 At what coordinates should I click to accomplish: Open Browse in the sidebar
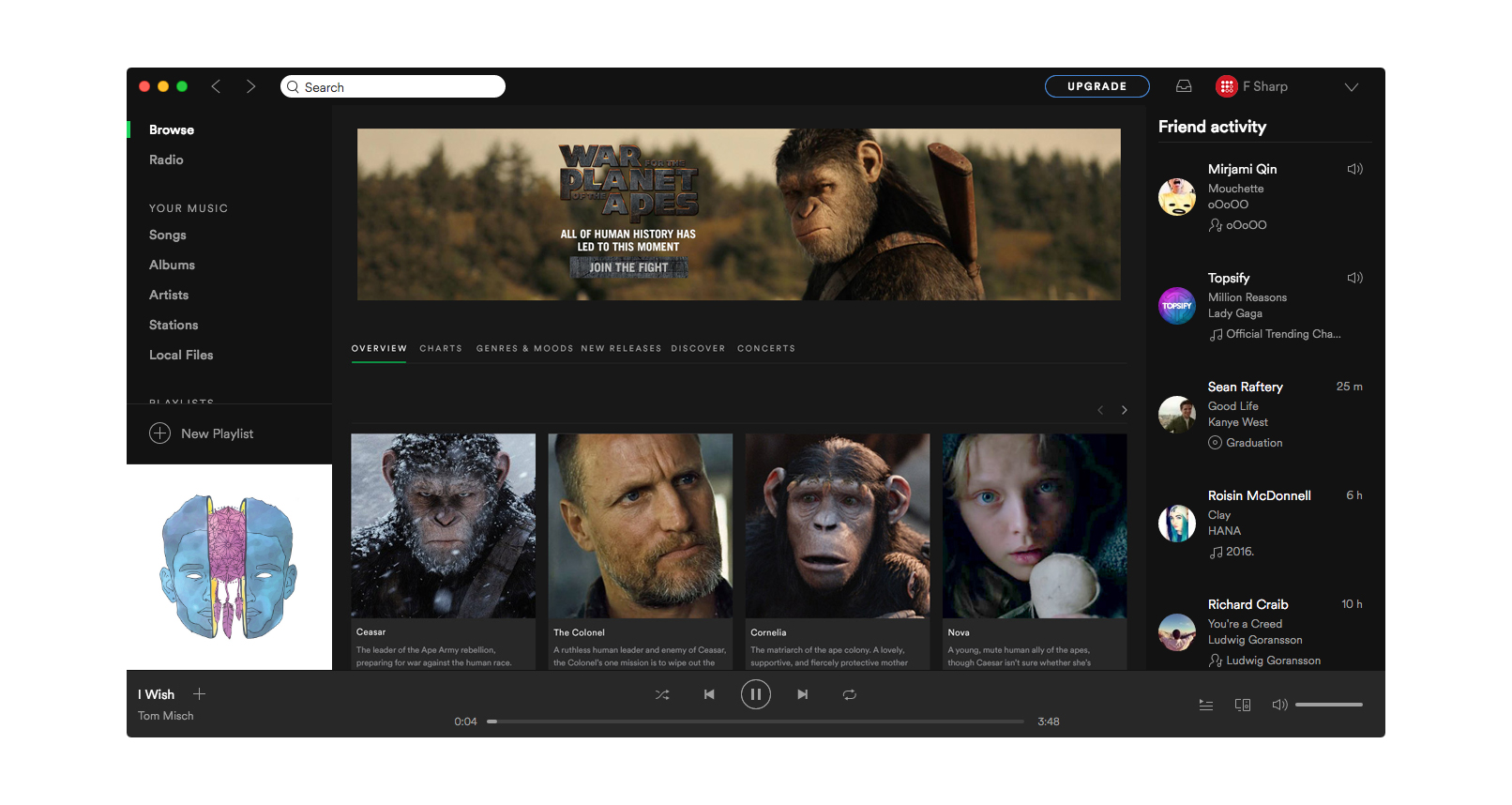tap(172, 130)
